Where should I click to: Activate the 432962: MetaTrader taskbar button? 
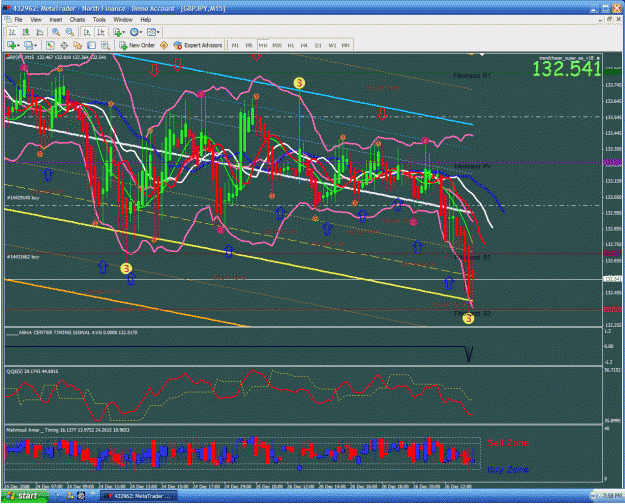tap(138, 496)
